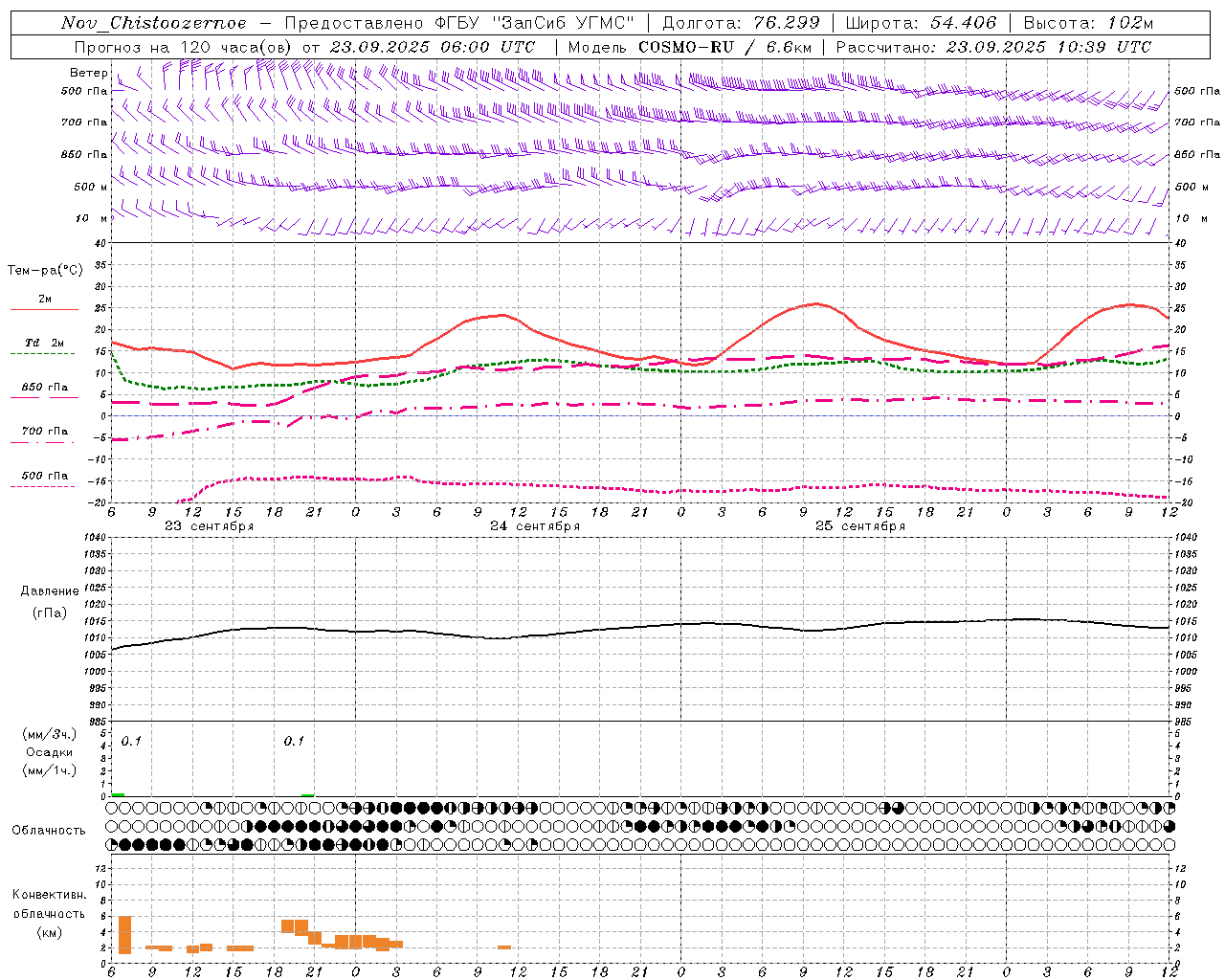Click the 500 гПа entry in the temperature legend
Viewport: 1225px width, 980px height.
point(45,475)
